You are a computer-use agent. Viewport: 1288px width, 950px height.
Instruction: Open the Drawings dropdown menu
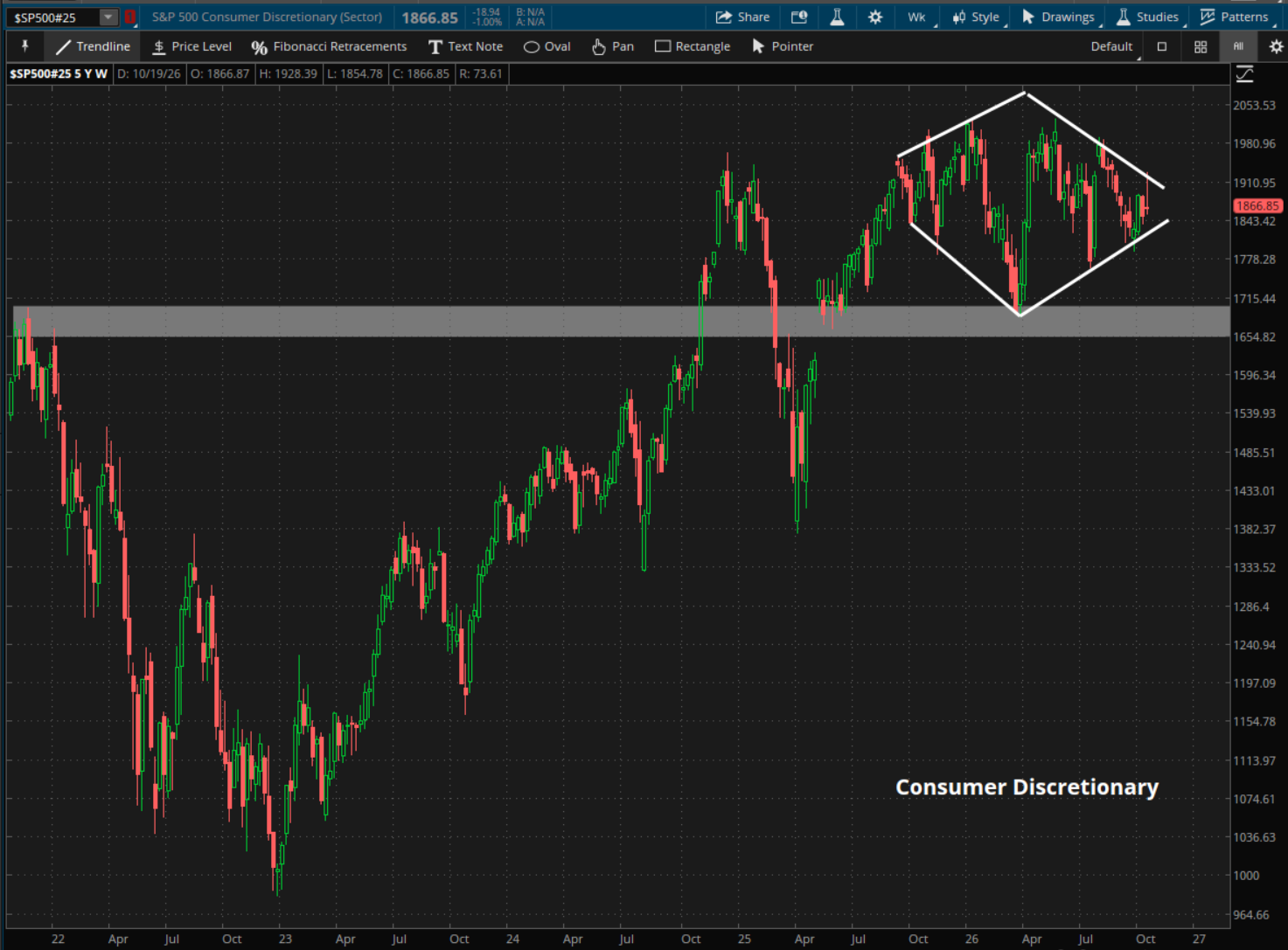click(1059, 17)
